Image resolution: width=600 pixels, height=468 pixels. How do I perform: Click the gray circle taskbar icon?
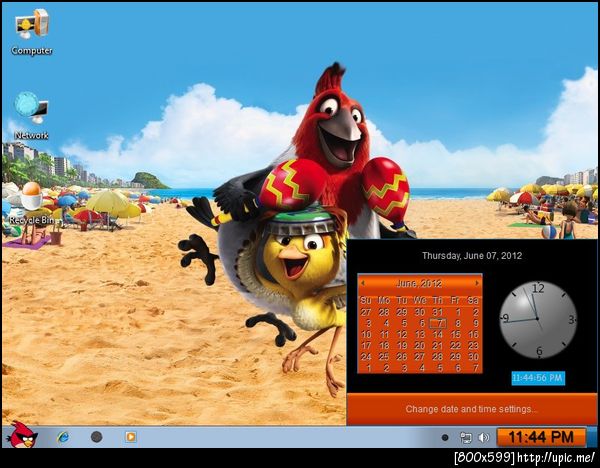click(96, 437)
